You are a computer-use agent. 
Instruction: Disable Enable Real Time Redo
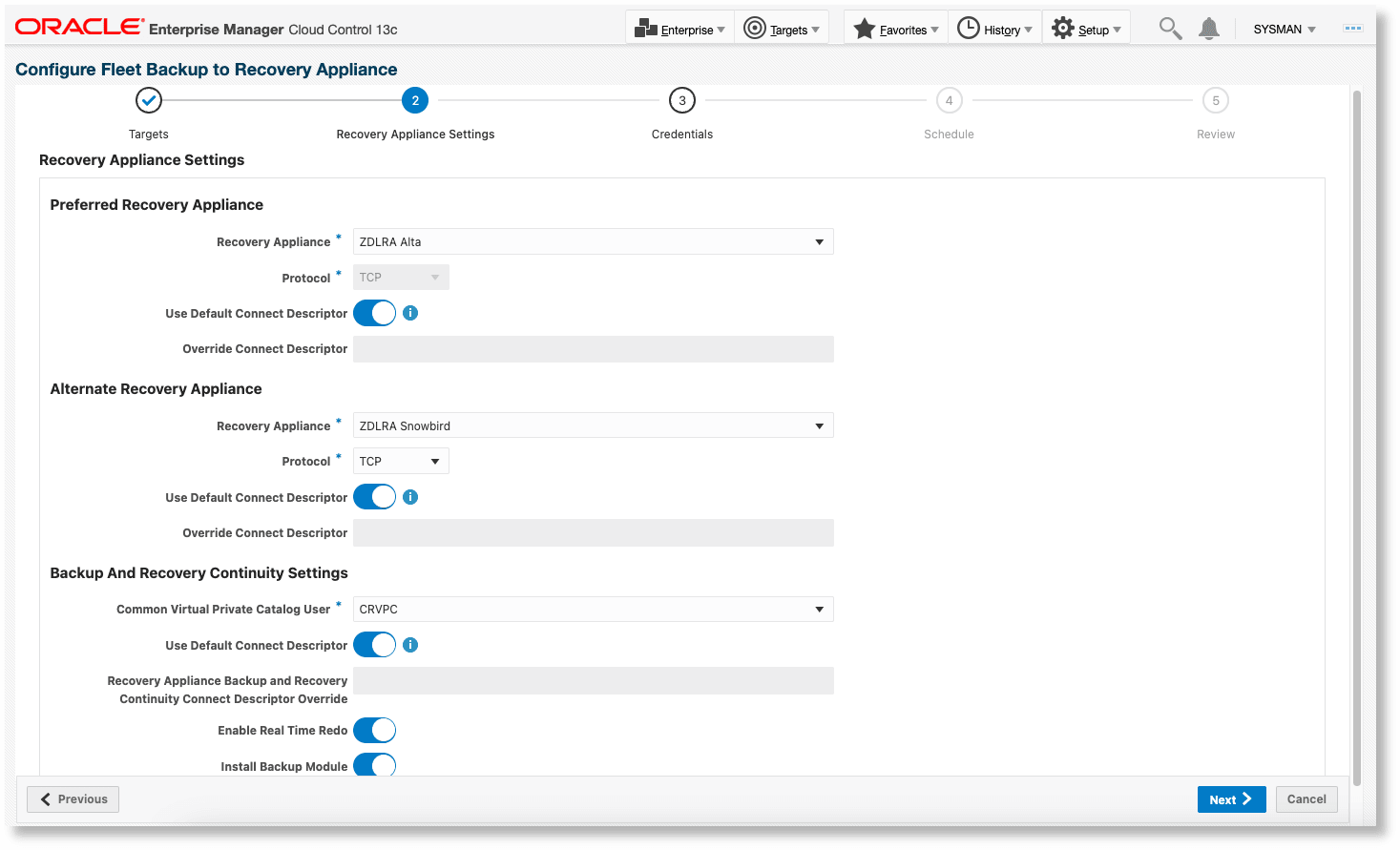374,730
